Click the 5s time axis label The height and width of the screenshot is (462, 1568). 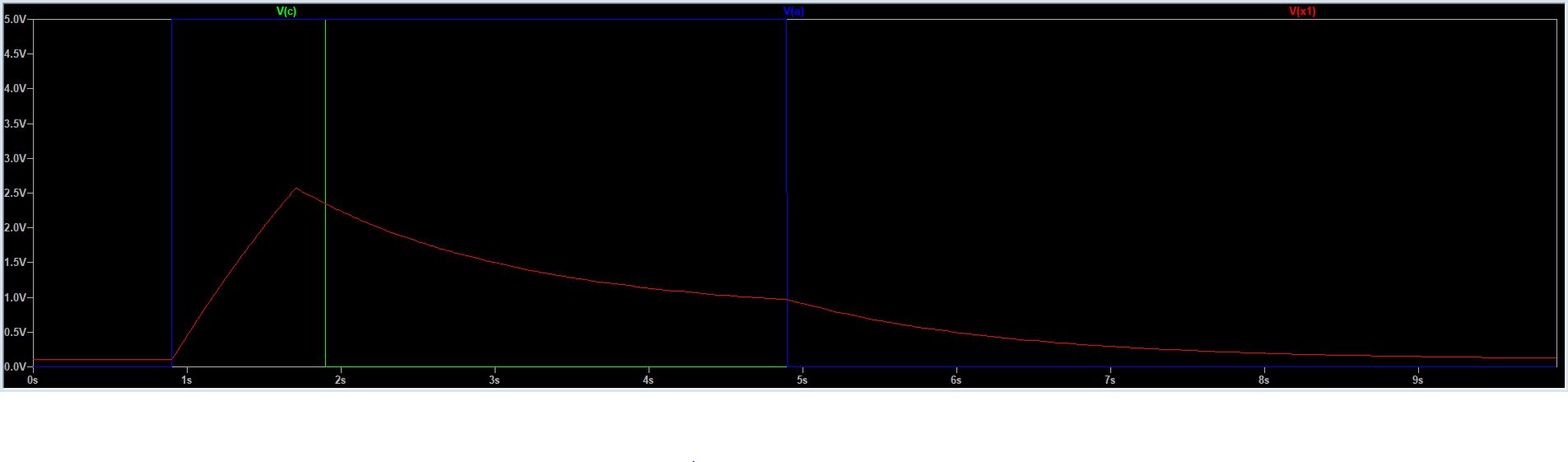[x=803, y=380]
